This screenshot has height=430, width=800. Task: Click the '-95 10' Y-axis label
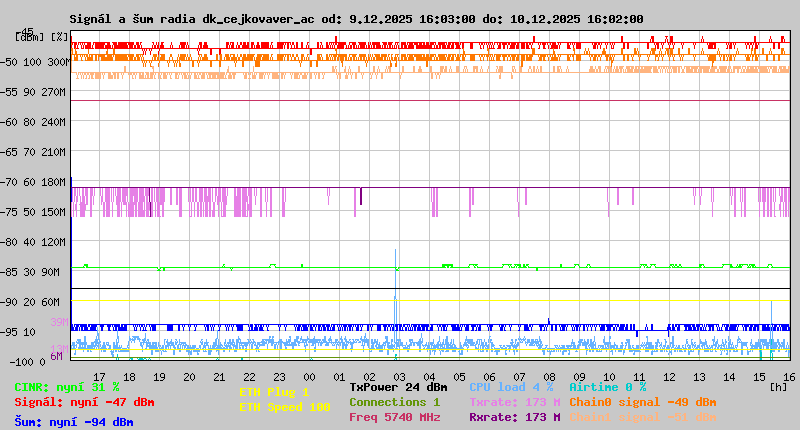coord(18,333)
